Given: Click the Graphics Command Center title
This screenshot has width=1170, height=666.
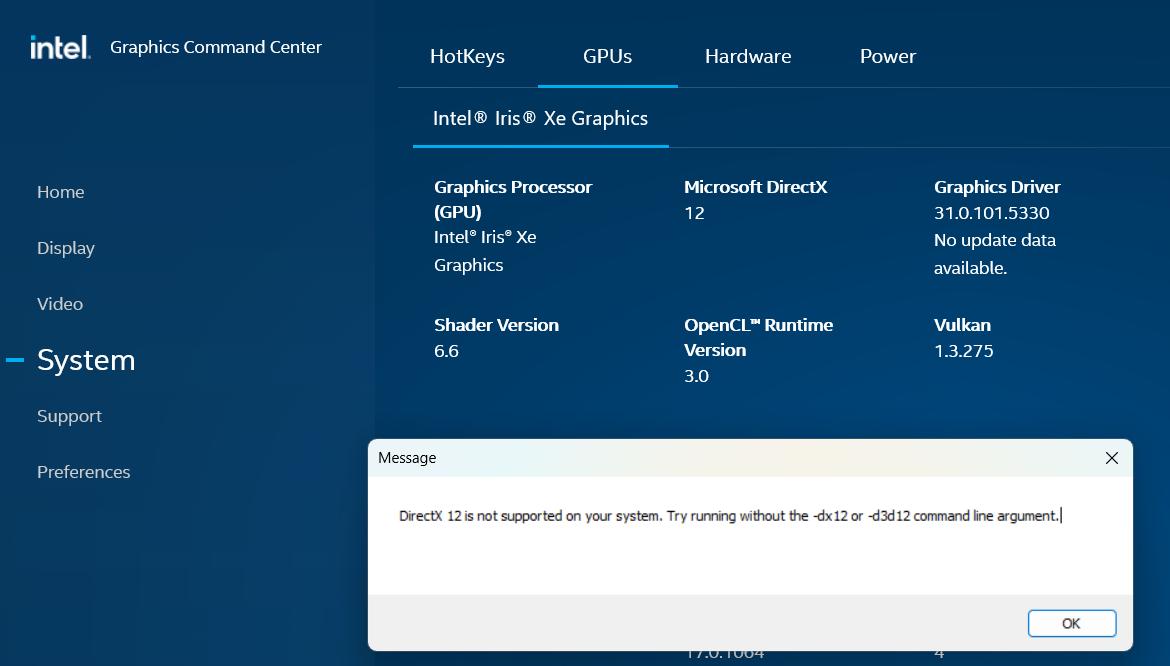Looking at the screenshot, I should tap(216, 47).
